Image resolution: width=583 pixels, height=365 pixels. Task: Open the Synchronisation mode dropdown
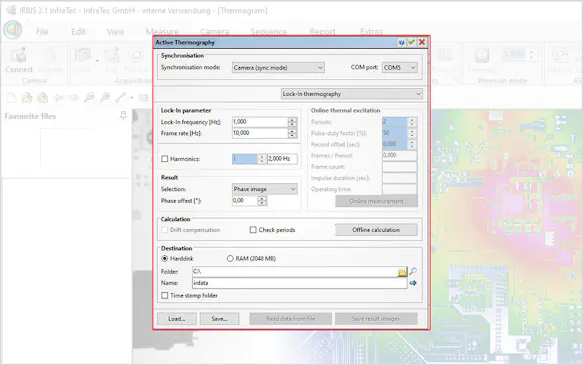[x=278, y=68]
